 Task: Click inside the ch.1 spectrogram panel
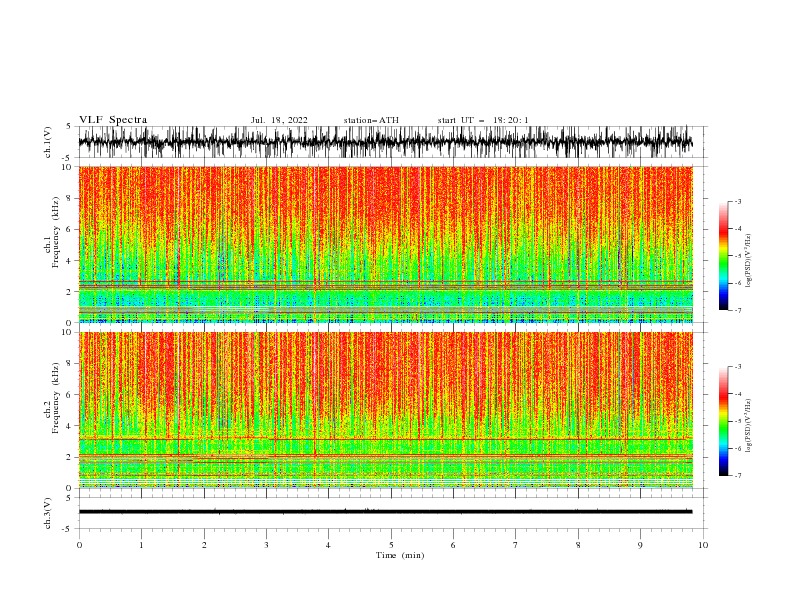(386, 244)
